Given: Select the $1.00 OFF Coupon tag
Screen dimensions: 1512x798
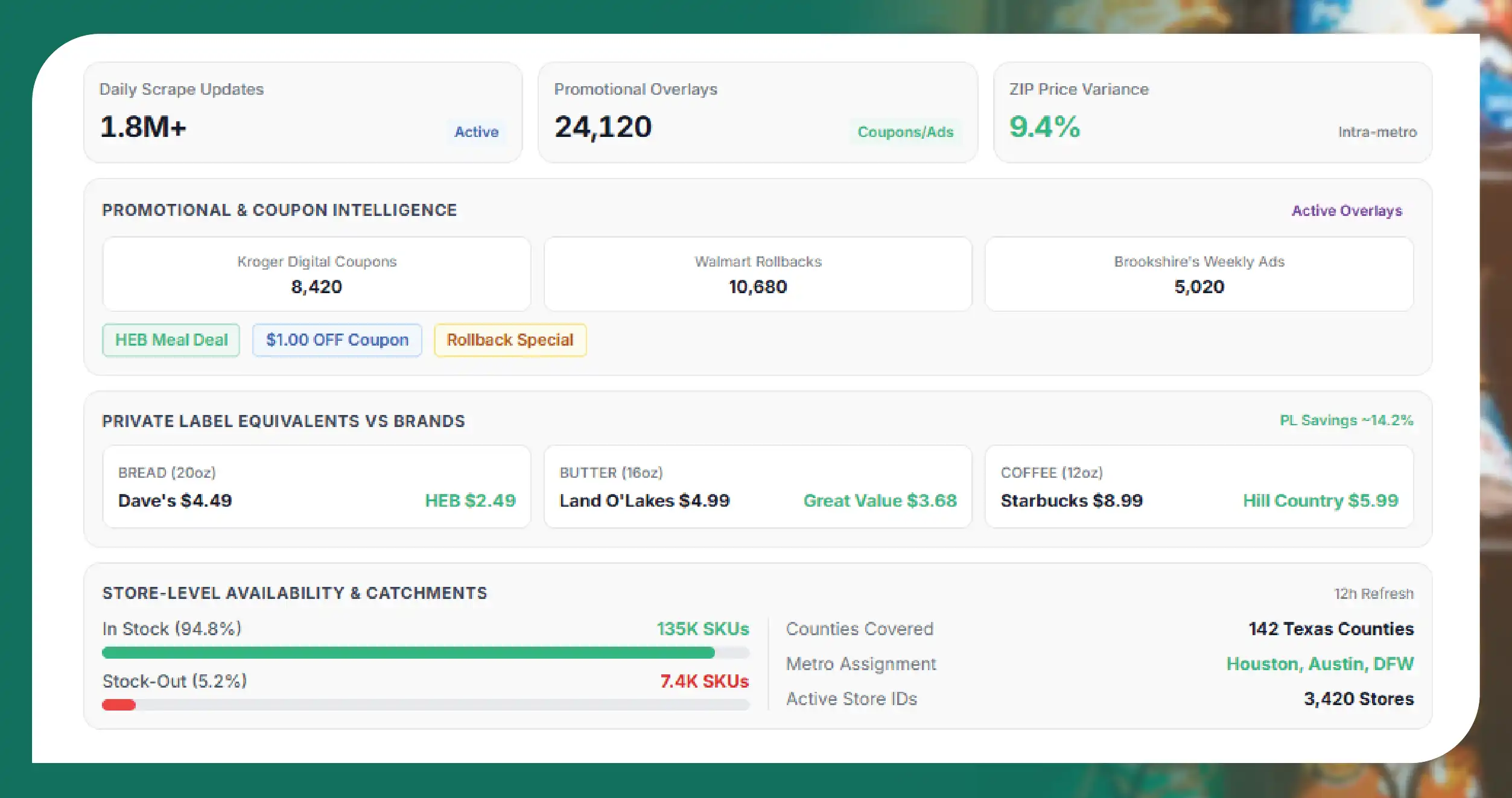Looking at the screenshot, I should tap(337, 340).
